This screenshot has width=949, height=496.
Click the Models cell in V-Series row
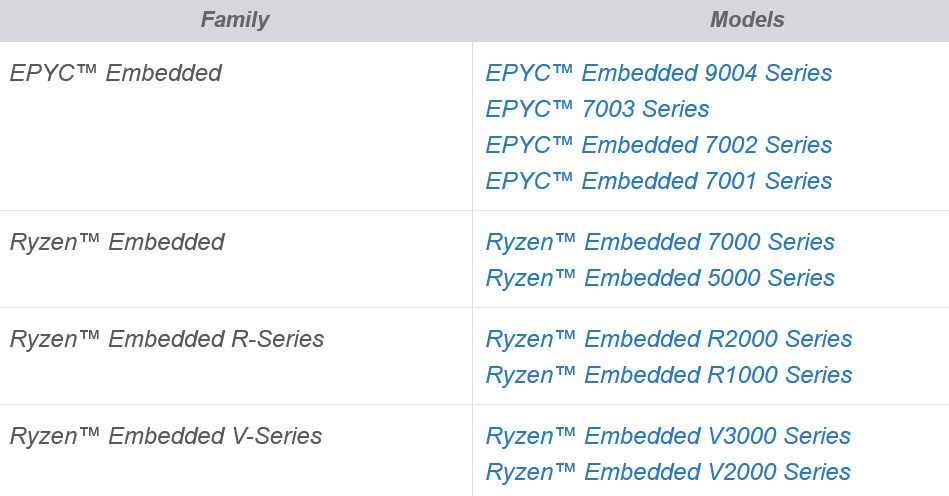[x=711, y=451]
